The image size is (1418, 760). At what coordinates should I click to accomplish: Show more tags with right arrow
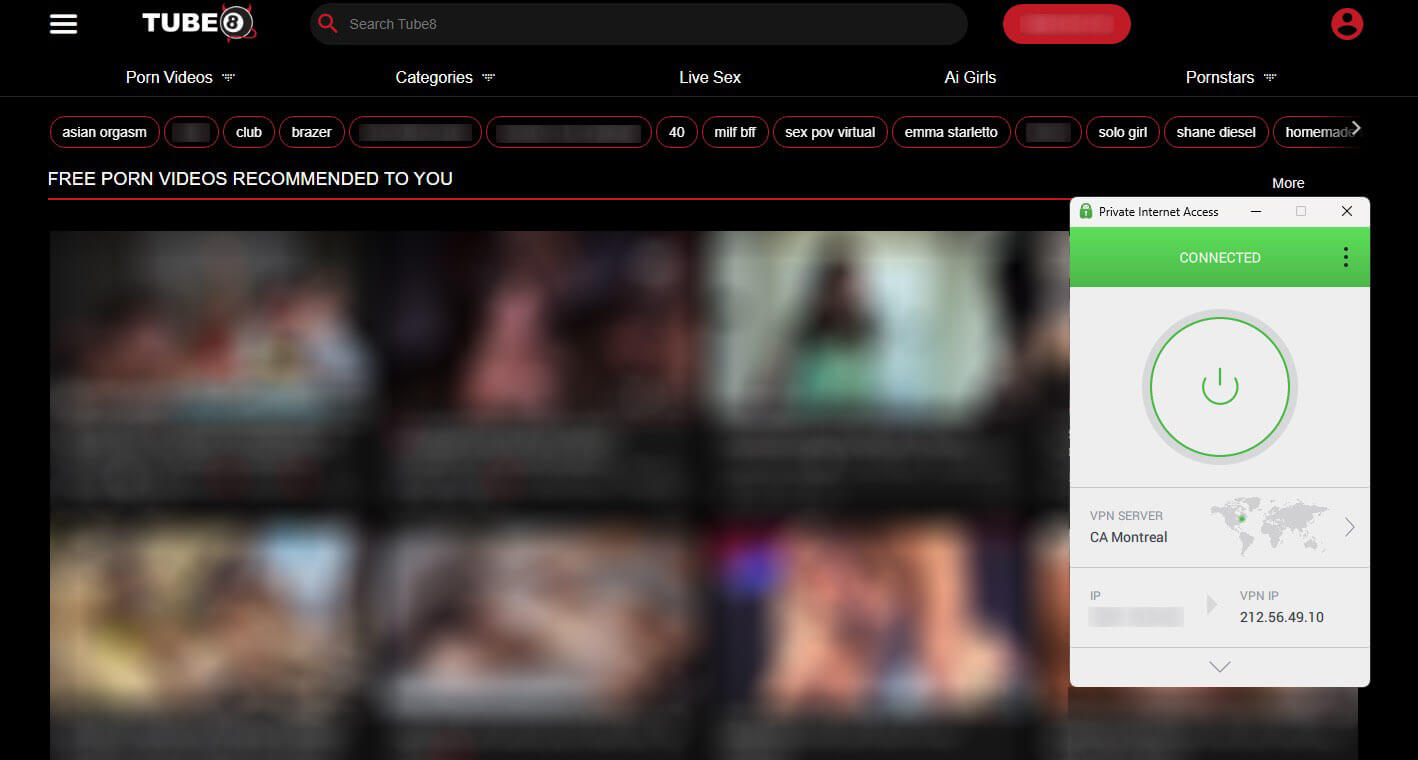1356,129
